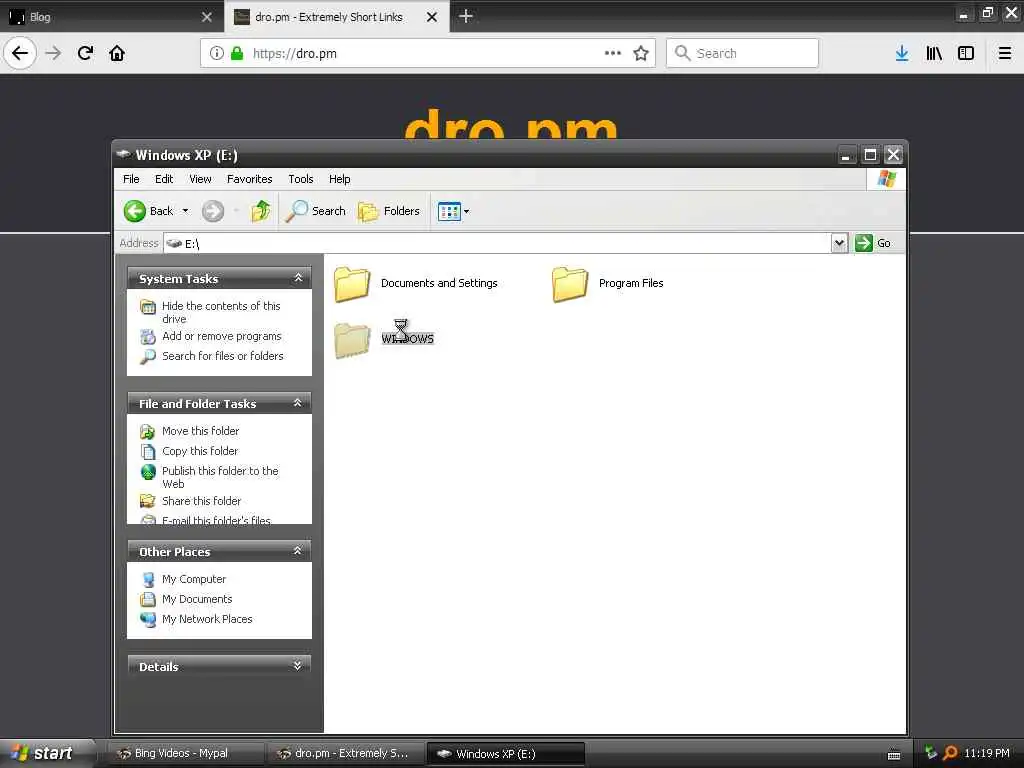Open My Network Places link
This screenshot has height=768, width=1024.
207,619
